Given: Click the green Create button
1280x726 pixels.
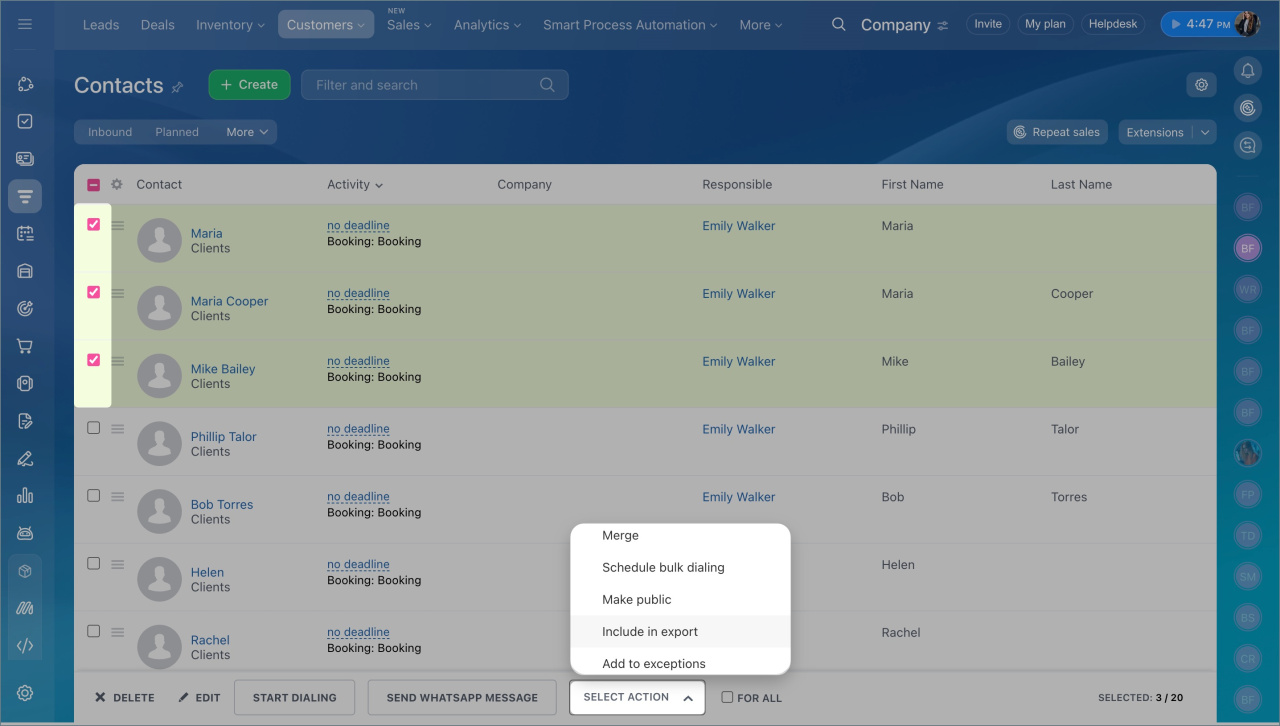Looking at the screenshot, I should click(x=249, y=85).
